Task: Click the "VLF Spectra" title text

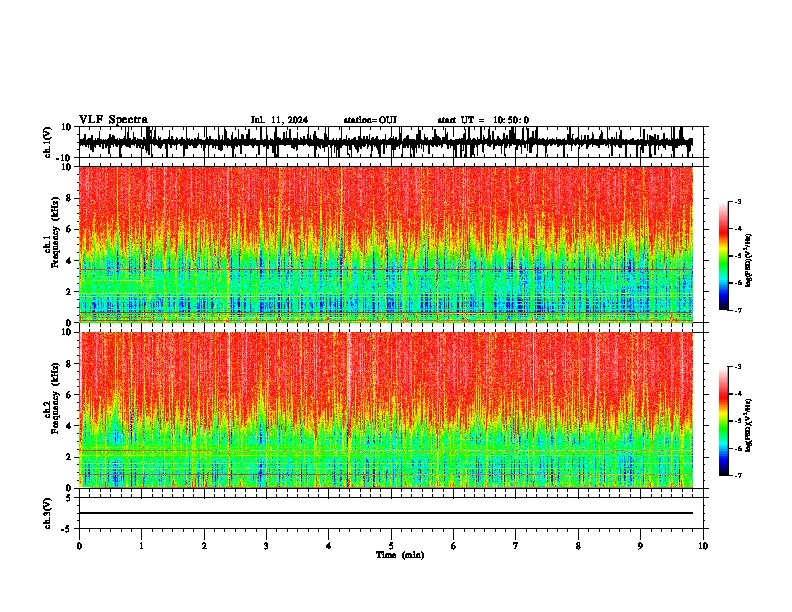Action: pyautogui.click(x=114, y=120)
